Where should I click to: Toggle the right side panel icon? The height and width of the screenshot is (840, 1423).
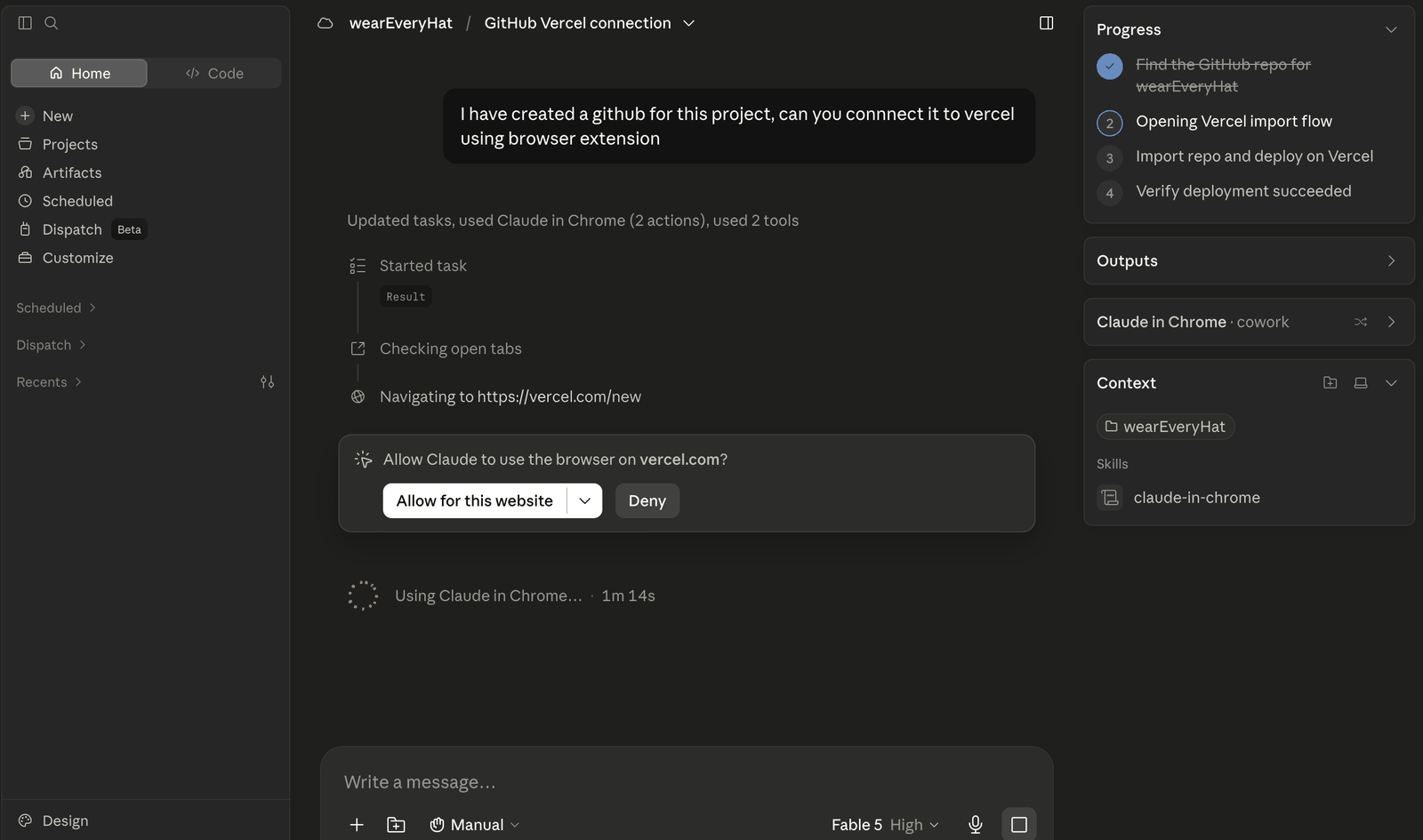click(1047, 23)
